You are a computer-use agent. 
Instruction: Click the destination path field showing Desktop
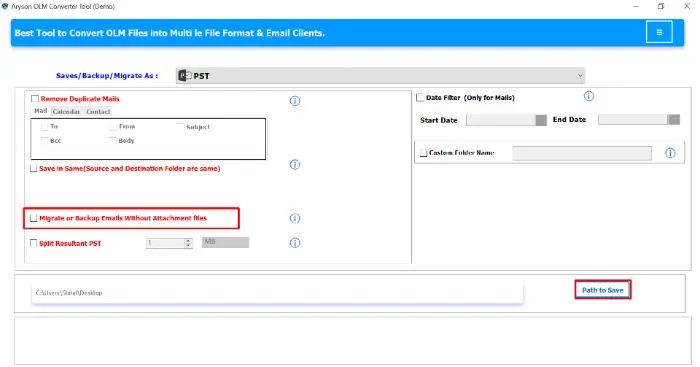tap(277, 293)
